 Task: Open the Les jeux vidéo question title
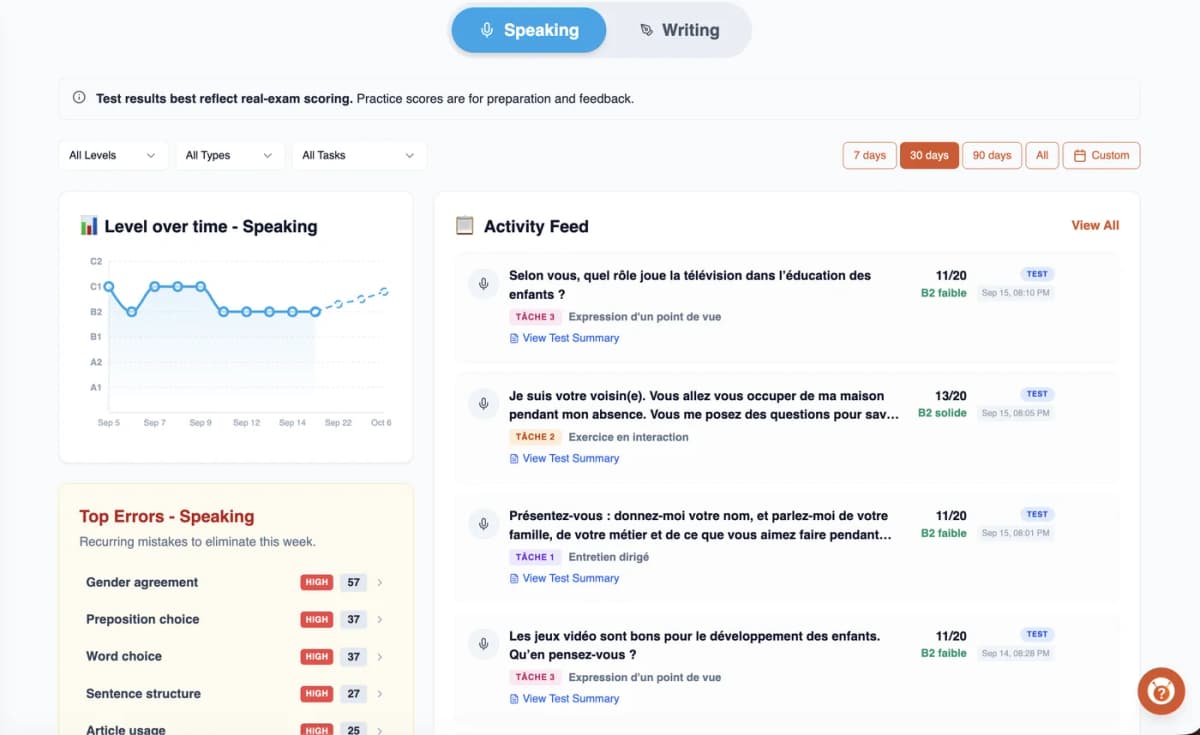(694, 645)
